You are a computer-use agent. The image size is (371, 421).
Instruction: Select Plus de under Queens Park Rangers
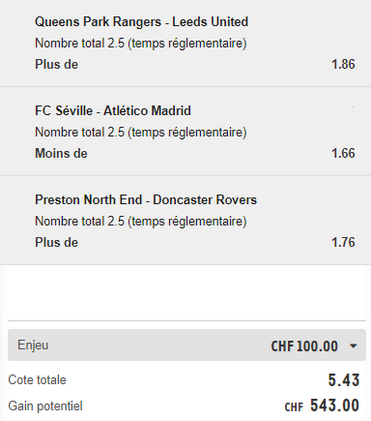tap(56, 64)
